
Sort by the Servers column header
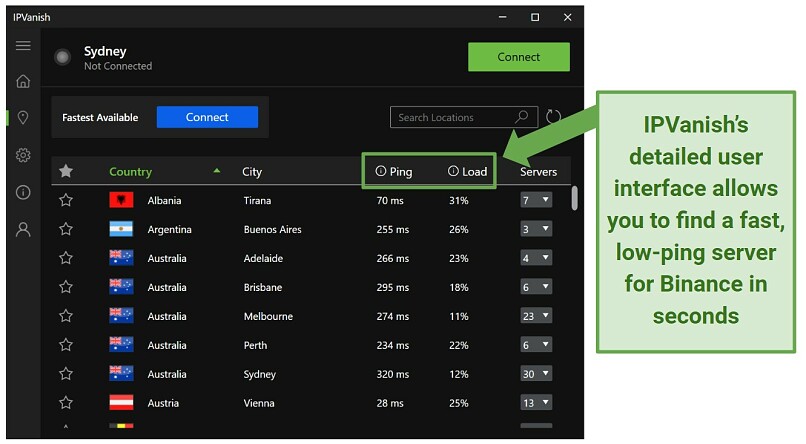tap(538, 172)
